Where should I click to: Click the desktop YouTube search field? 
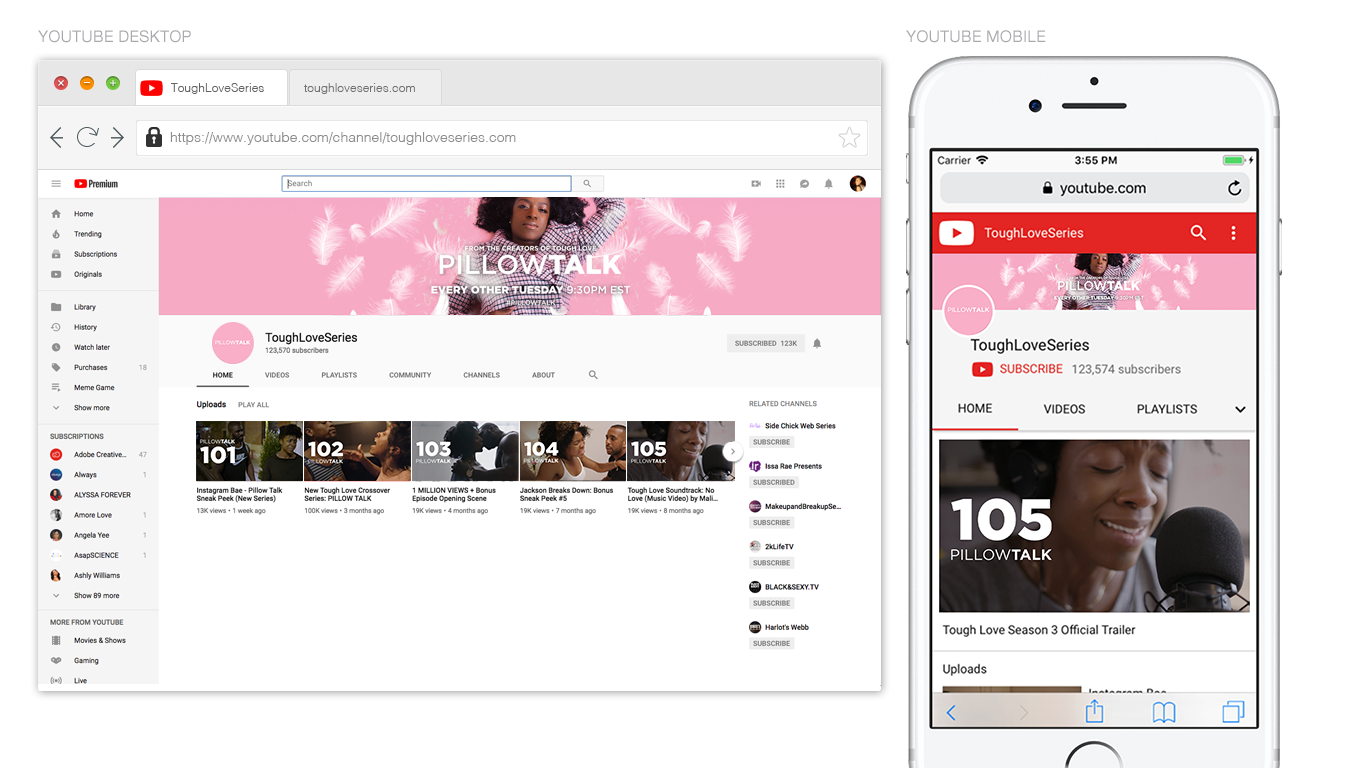click(x=427, y=184)
